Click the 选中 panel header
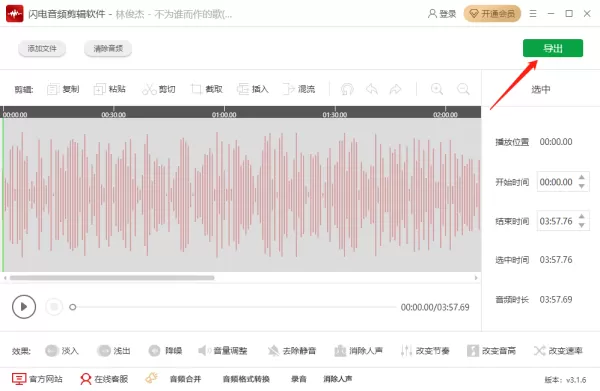The height and width of the screenshot is (391, 600). [x=540, y=89]
